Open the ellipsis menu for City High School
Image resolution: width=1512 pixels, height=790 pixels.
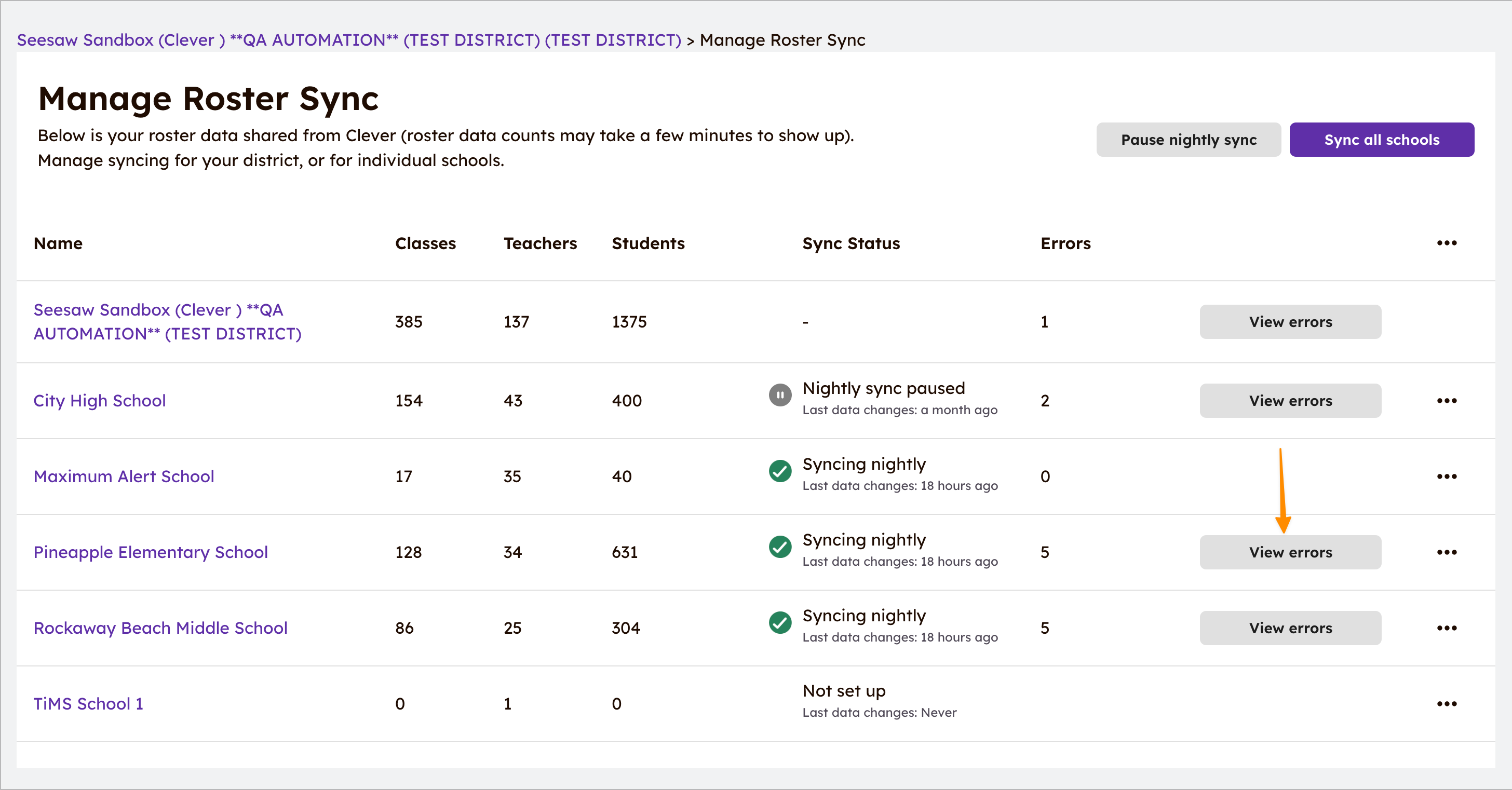[1447, 401]
